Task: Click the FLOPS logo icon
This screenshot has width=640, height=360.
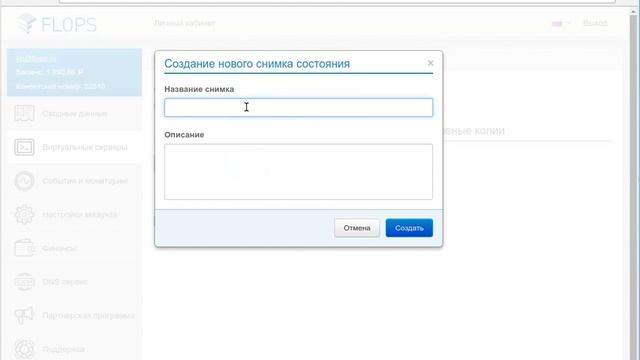Action: [27, 23]
